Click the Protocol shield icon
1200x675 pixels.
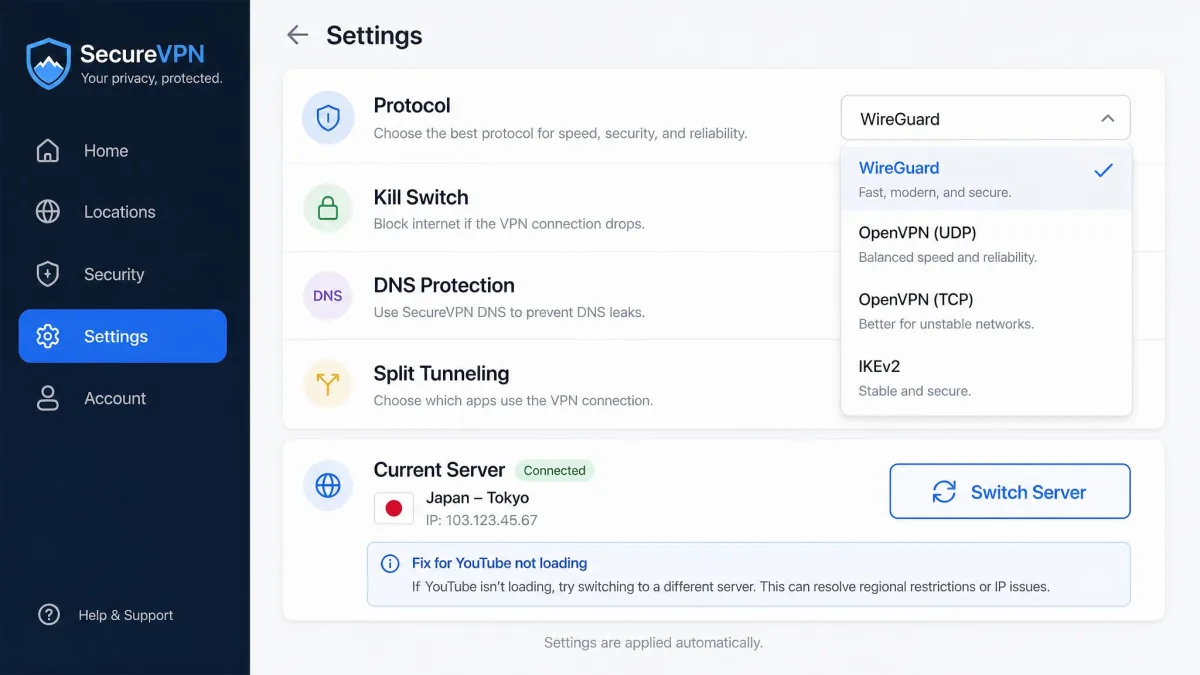pyautogui.click(x=328, y=118)
